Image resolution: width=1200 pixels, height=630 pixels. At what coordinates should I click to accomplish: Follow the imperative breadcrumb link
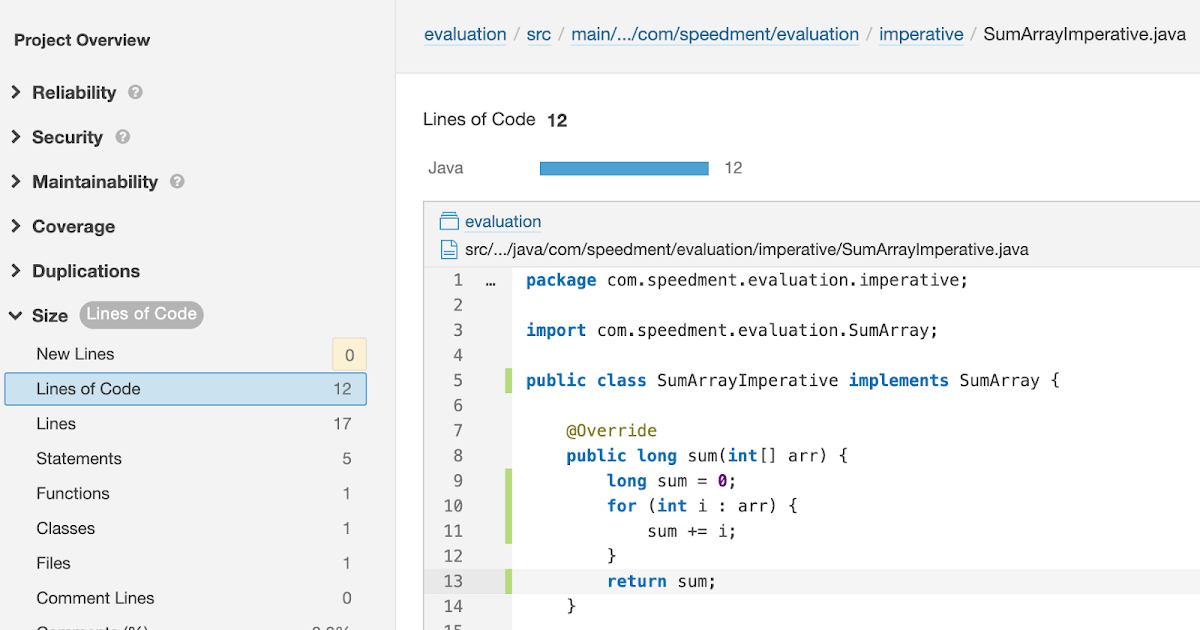[x=920, y=33]
